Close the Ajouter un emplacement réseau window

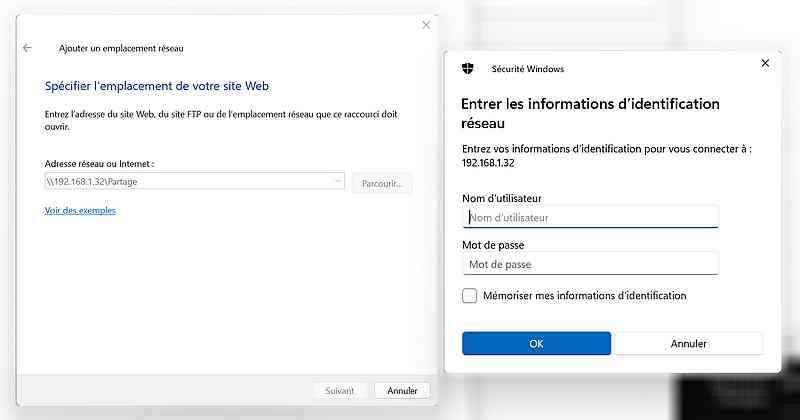click(x=426, y=25)
